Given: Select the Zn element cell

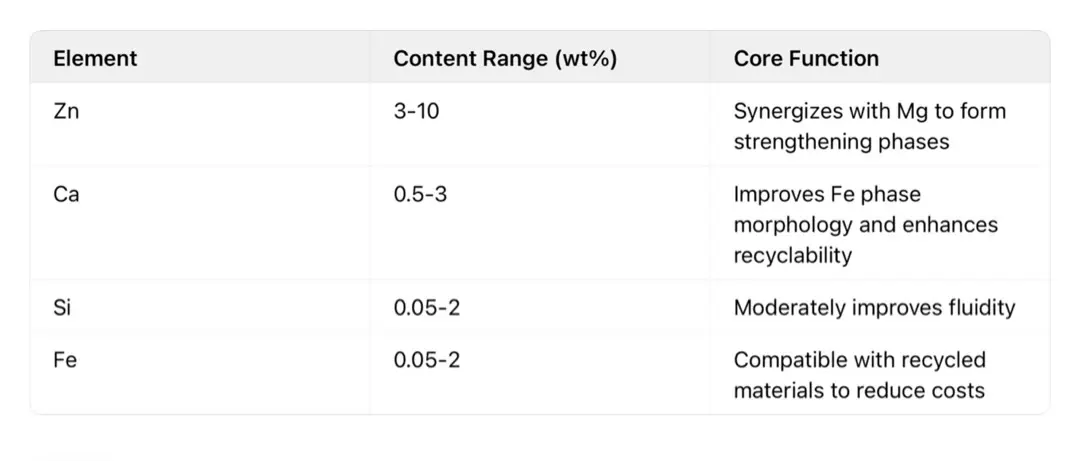Looking at the screenshot, I should coord(66,111).
